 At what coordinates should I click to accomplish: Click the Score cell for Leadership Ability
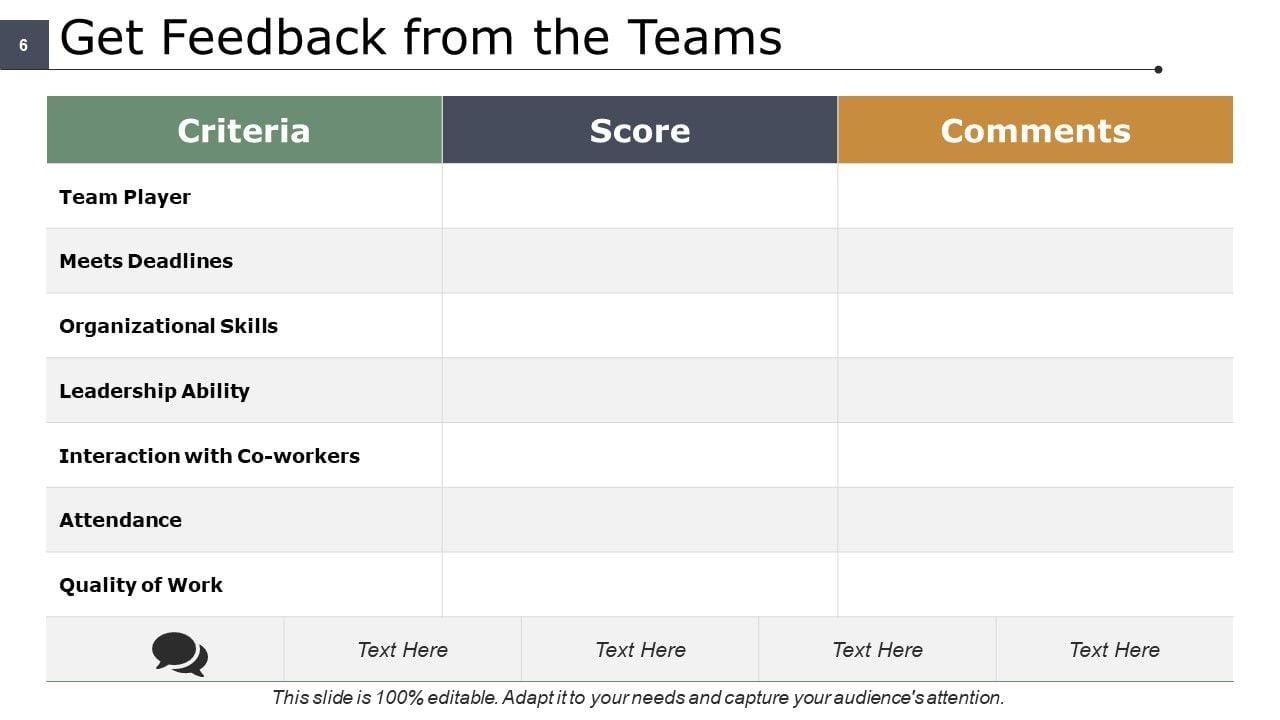(640, 391)
